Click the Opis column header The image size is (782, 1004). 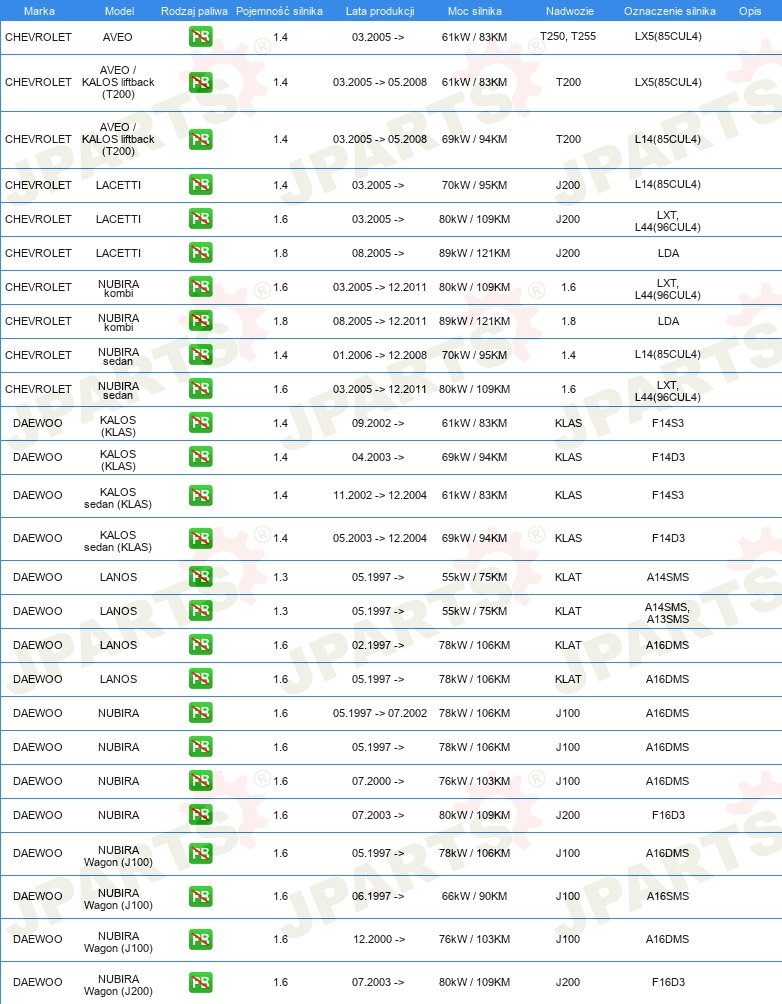coord(750,11)
